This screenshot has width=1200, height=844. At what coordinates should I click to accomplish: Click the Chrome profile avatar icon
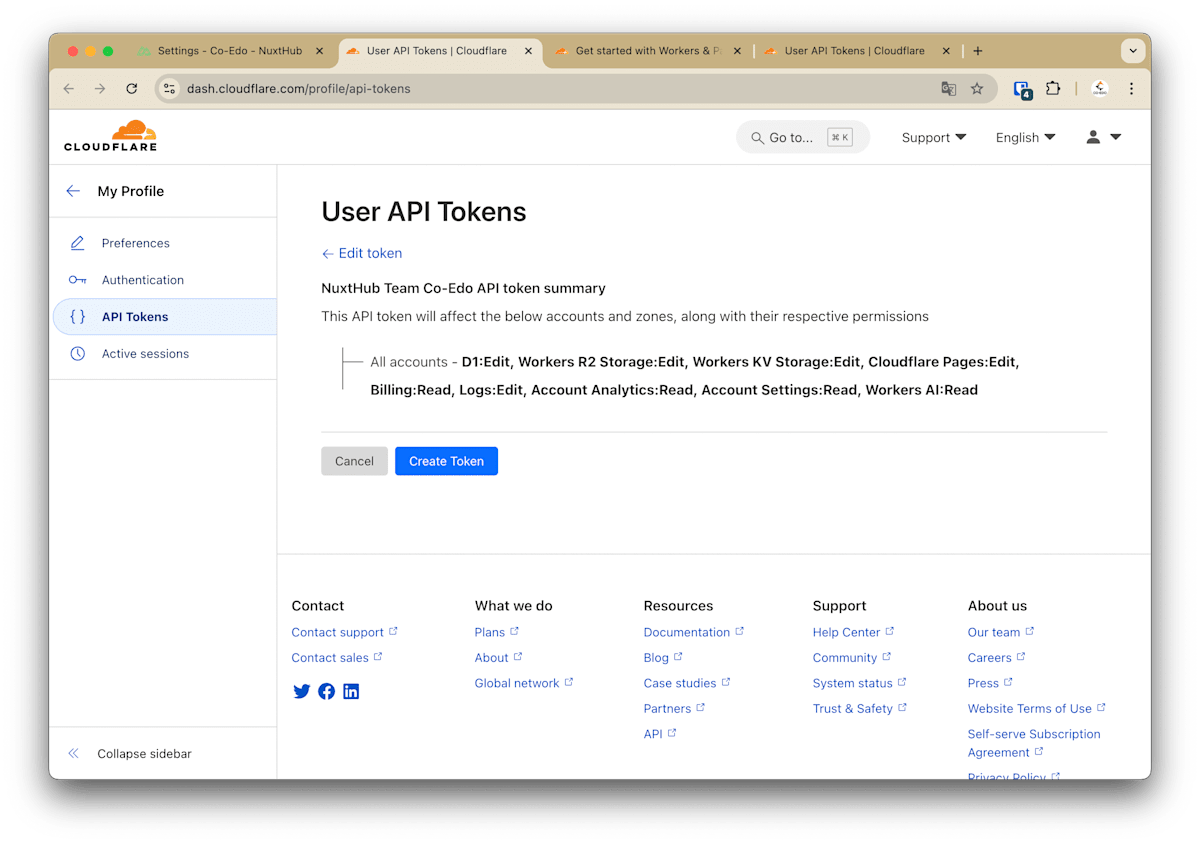point(1100,89)
